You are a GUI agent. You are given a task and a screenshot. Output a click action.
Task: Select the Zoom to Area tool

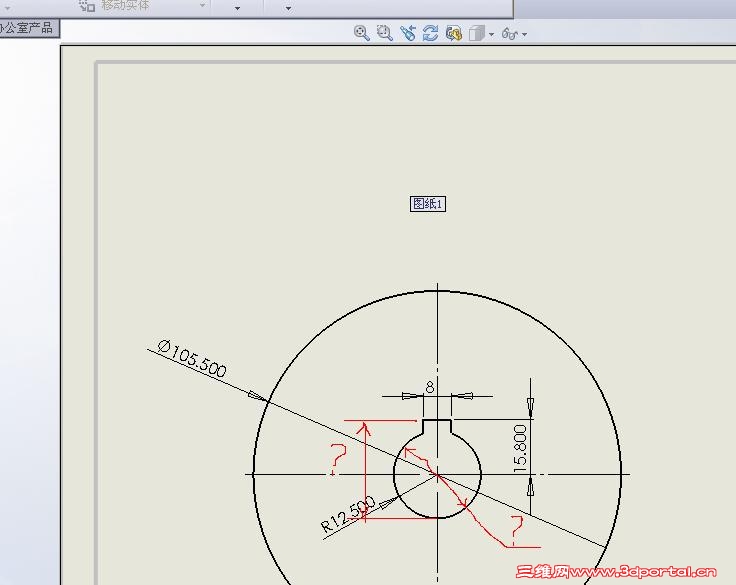coord(384,33)
